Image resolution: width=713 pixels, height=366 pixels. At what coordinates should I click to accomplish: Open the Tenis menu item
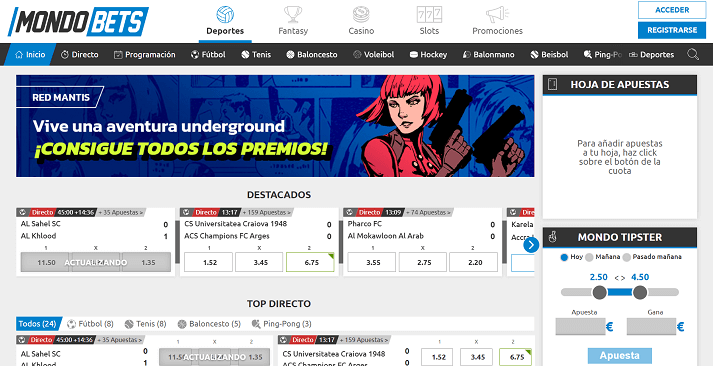pos(256,55)
